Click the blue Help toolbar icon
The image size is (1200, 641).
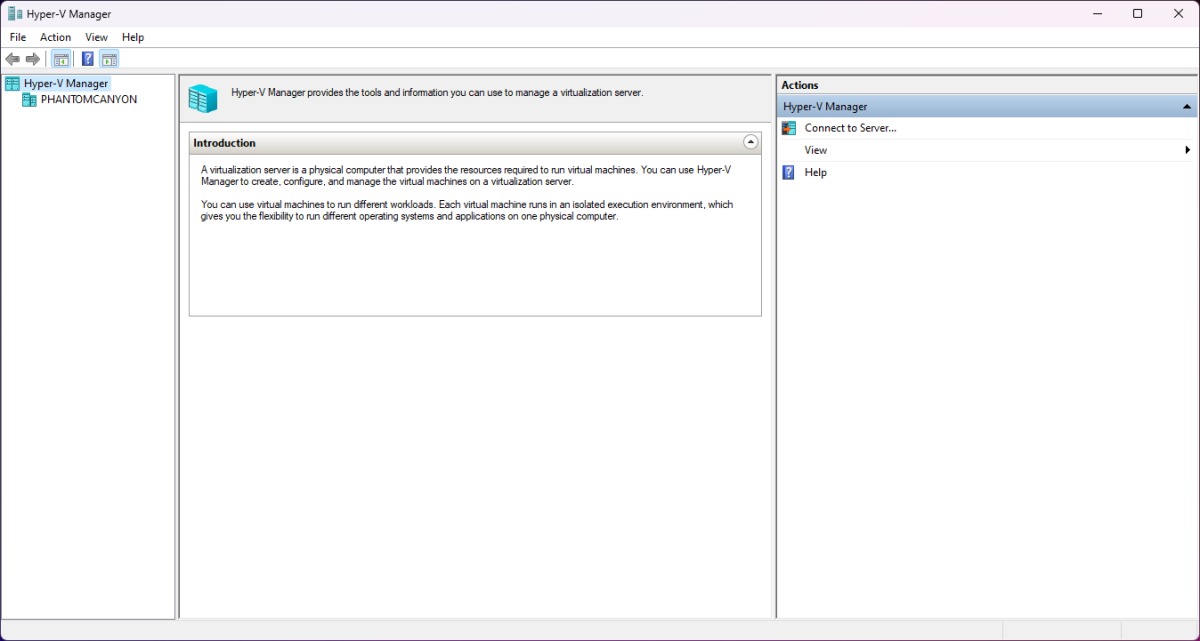coord(88,59)
